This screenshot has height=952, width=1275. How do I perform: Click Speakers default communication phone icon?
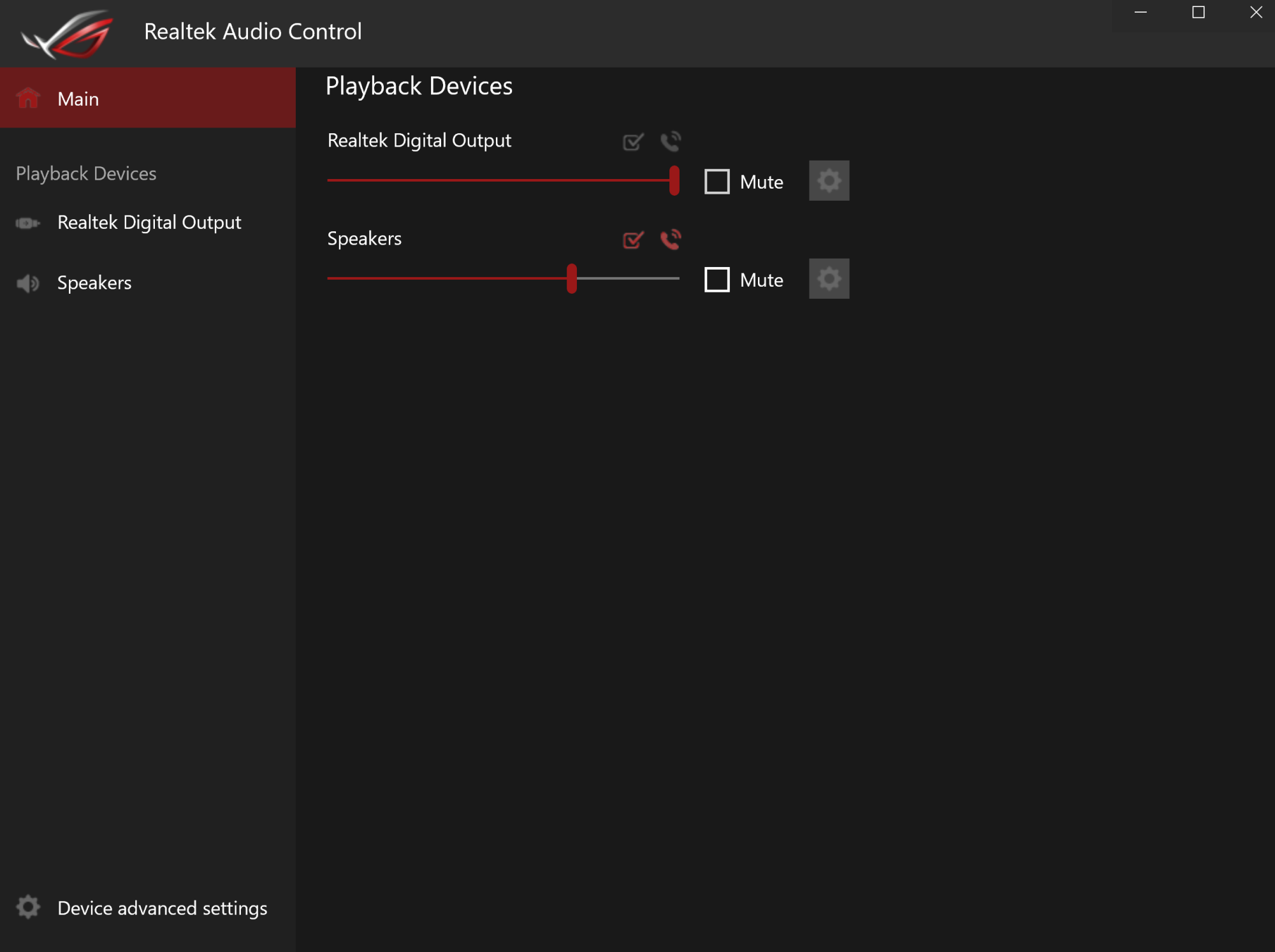click(x=671, y=239)
